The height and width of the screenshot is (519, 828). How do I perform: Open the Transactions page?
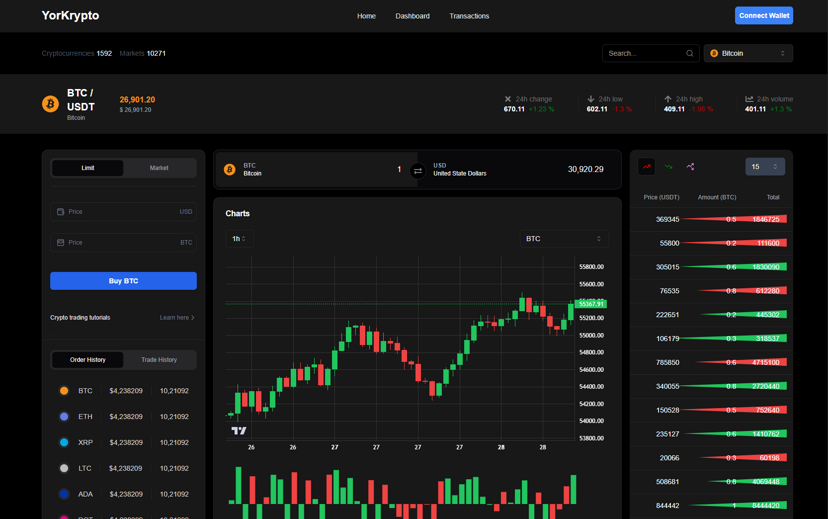tap(469, 16)
